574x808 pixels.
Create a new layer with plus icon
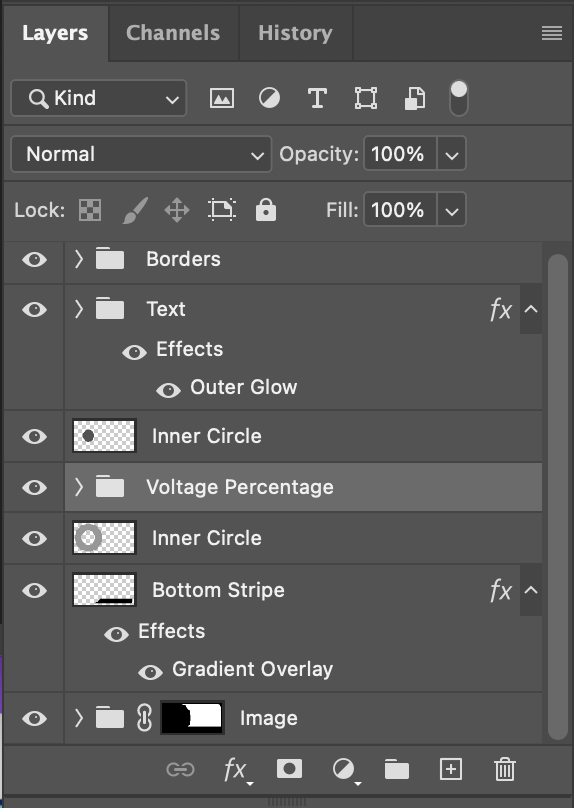click(x=450, y=769)
